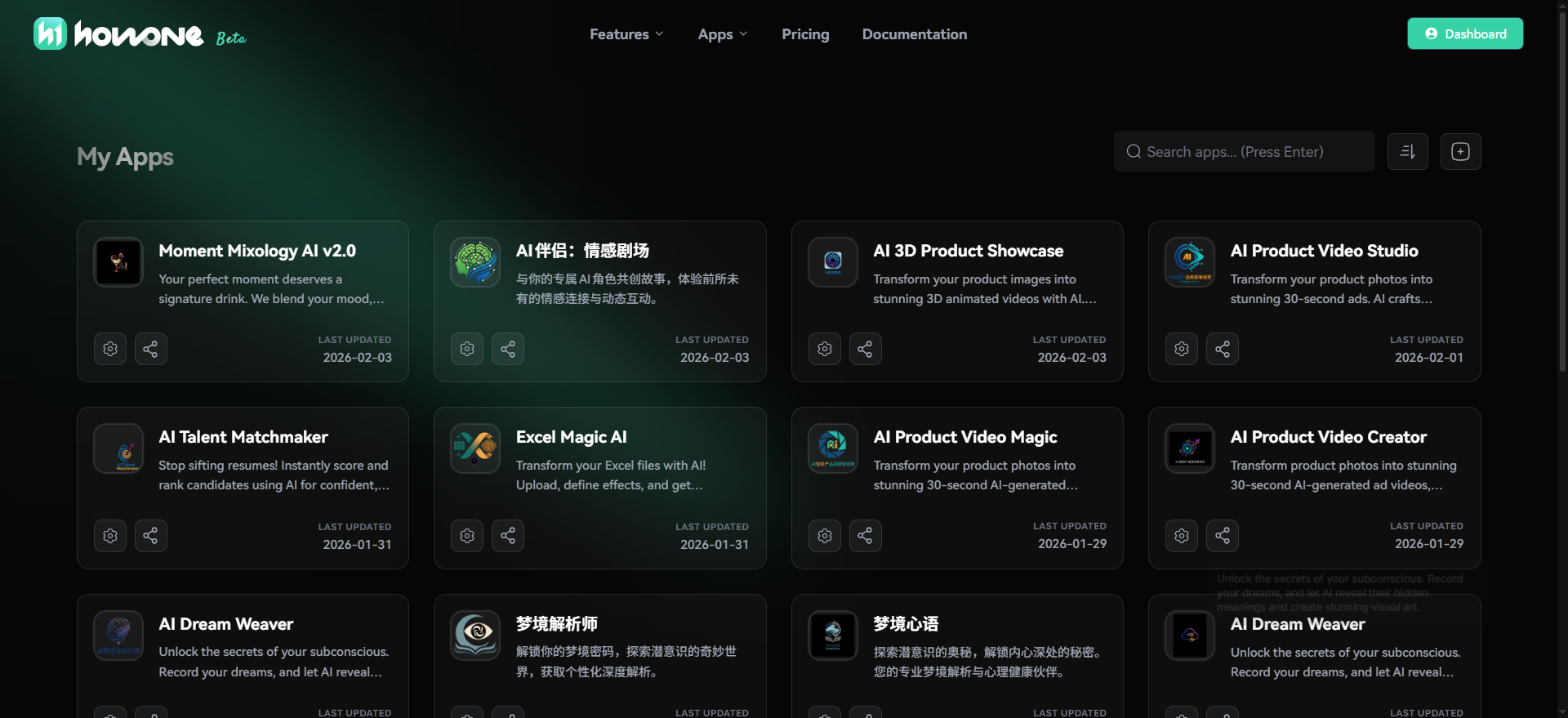This screenshot has width=1568, height=718.
Task: Open settings for Moment Mixology AI v2.0
Action: point(110,349)
